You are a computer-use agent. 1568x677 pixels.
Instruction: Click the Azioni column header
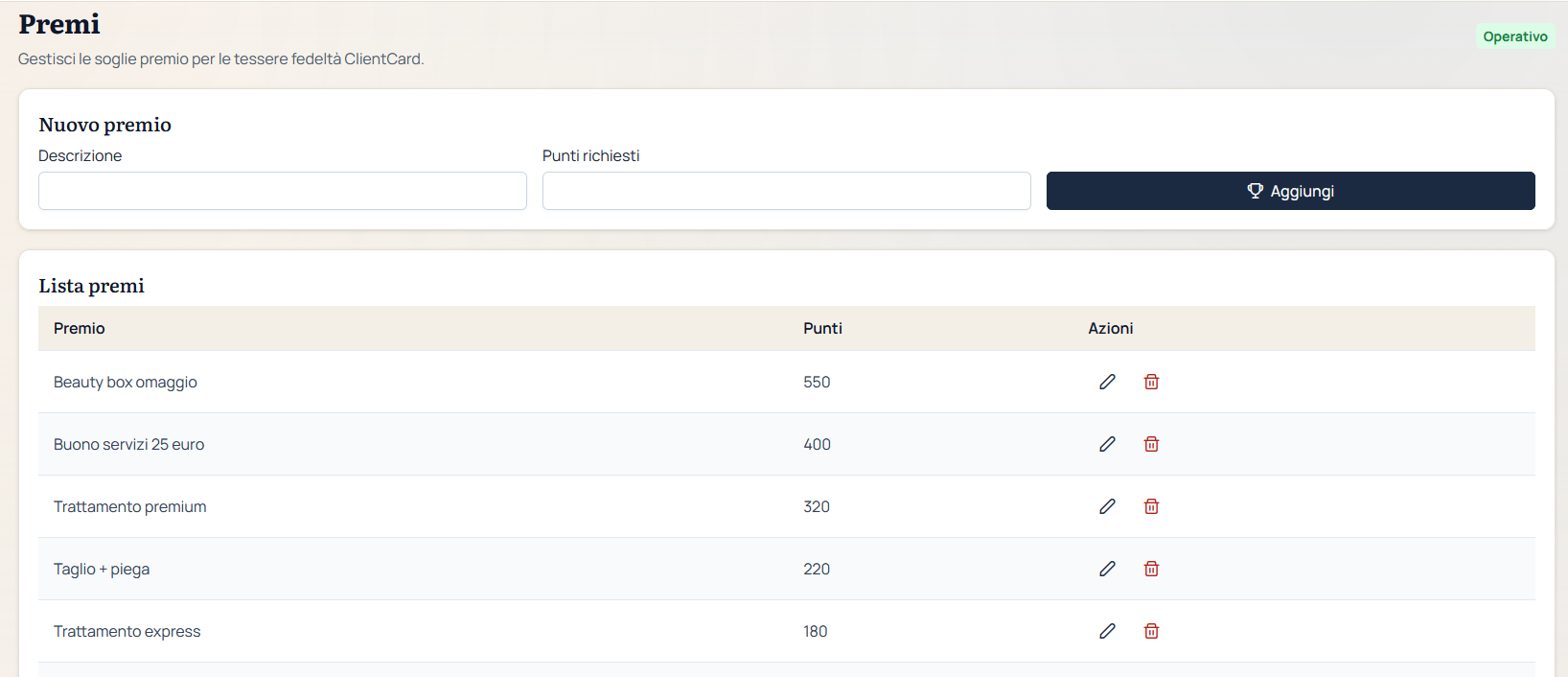[1111, 328]
